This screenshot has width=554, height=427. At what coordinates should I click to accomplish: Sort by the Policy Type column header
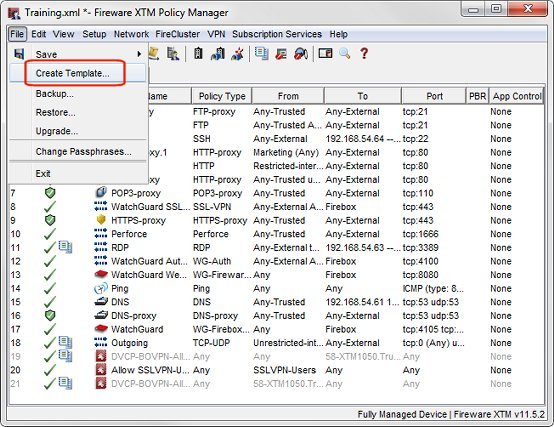click(x=222, y=96)
